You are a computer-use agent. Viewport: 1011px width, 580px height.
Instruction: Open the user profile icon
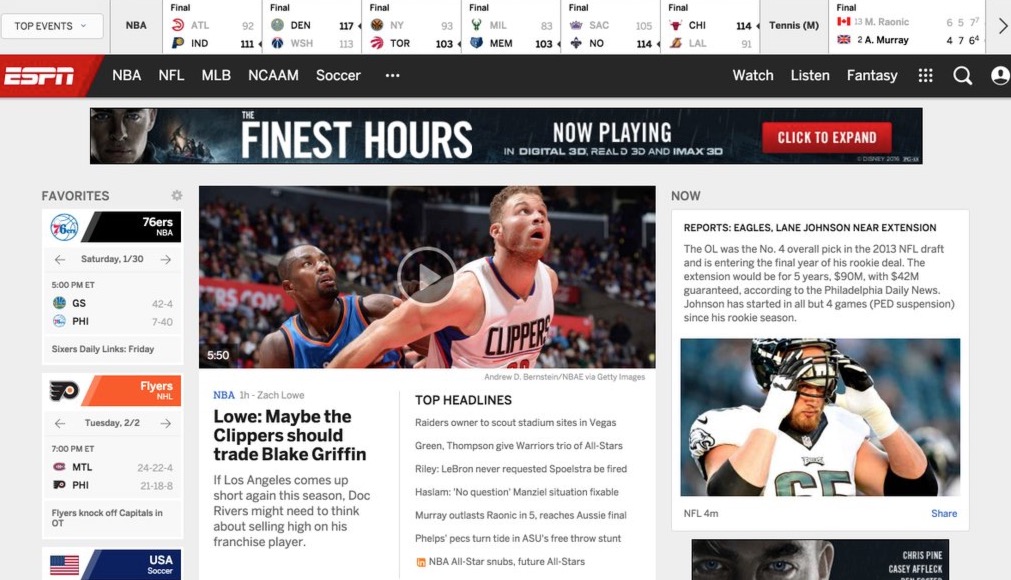[999, 75]
